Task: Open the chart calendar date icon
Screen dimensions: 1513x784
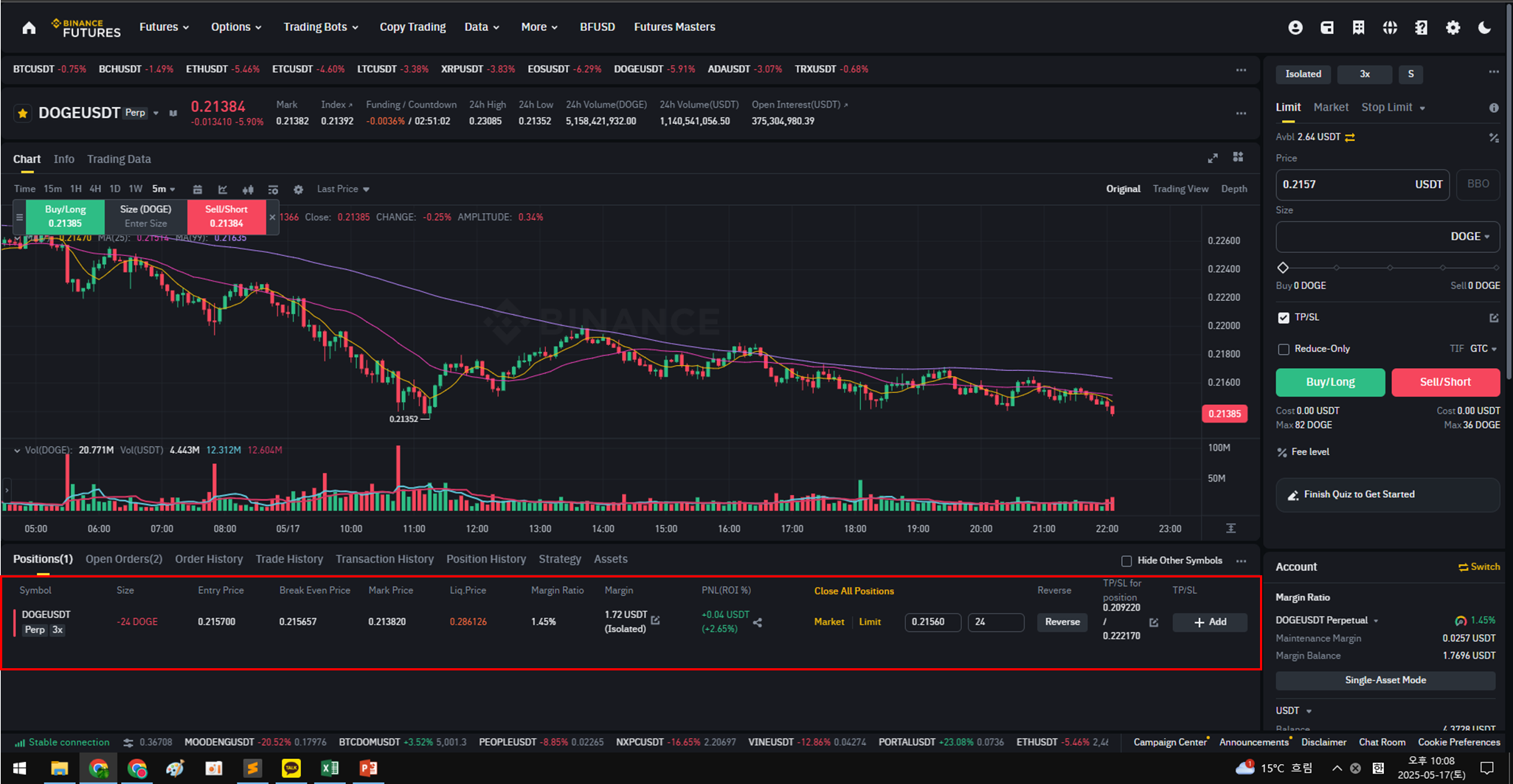Action: (198, 190)
